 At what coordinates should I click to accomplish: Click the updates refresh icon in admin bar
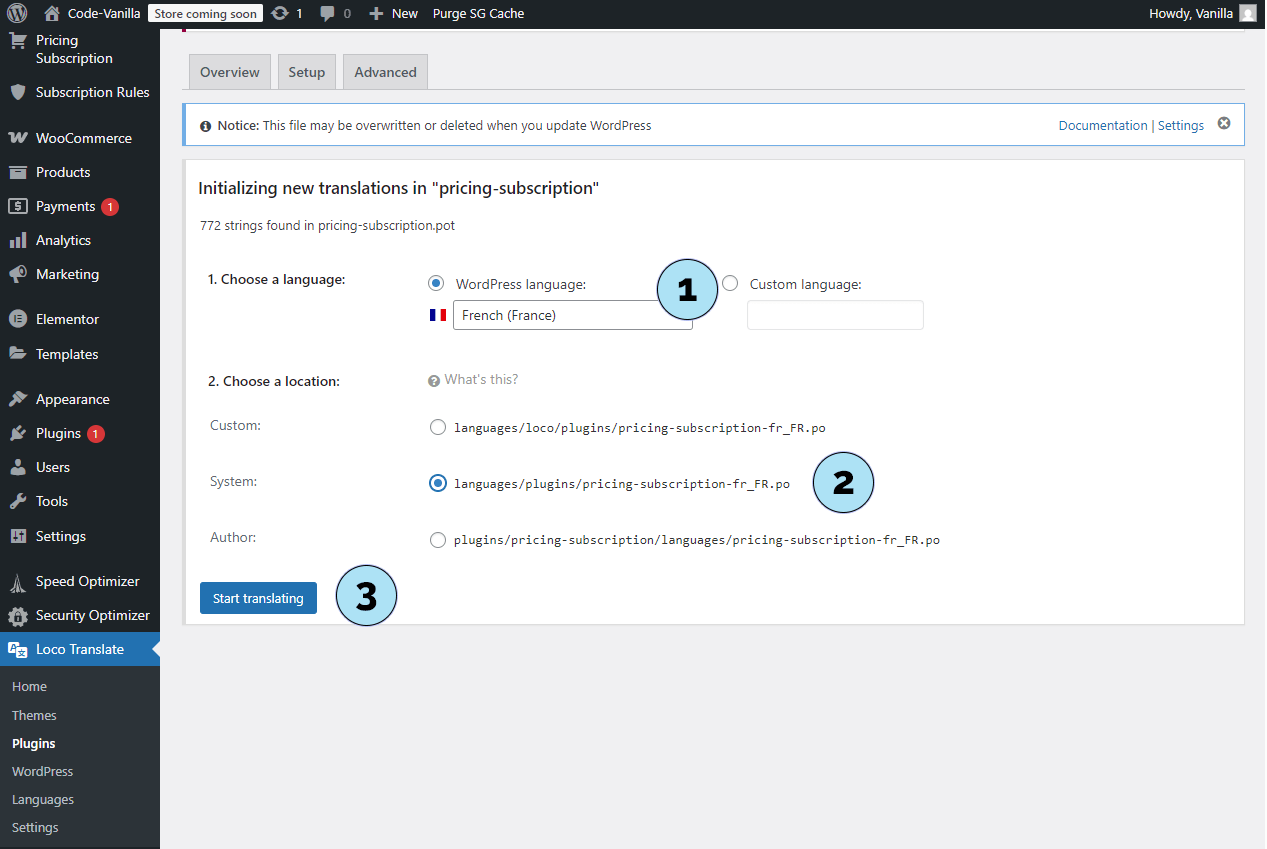281,13
